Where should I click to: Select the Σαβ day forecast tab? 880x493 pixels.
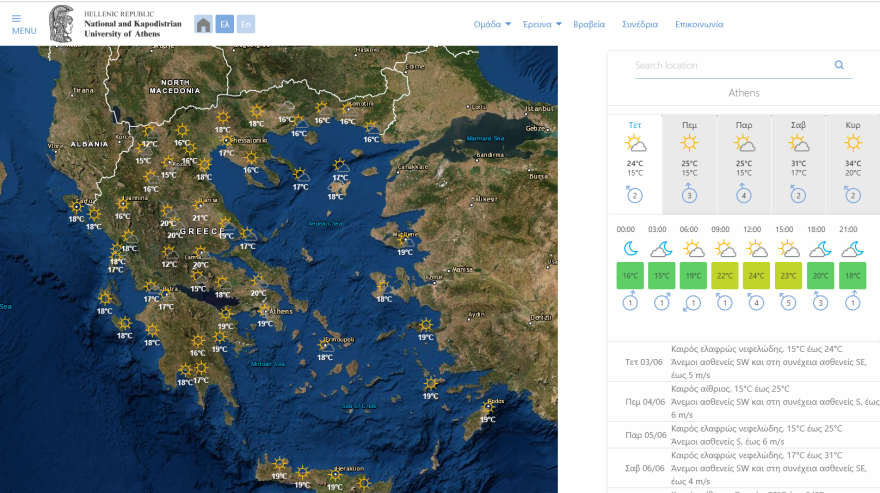(798, 160)
